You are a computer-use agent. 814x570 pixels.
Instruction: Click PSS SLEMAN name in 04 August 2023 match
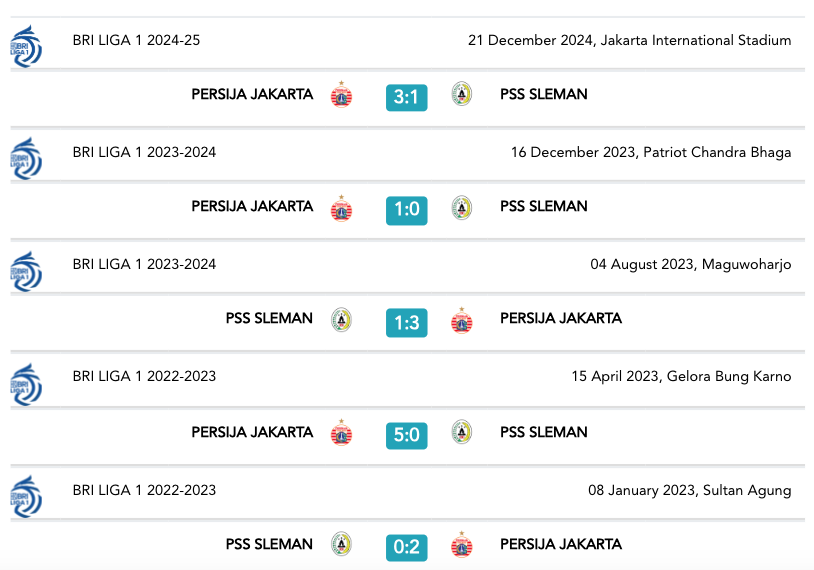click(x=269, y=318)
